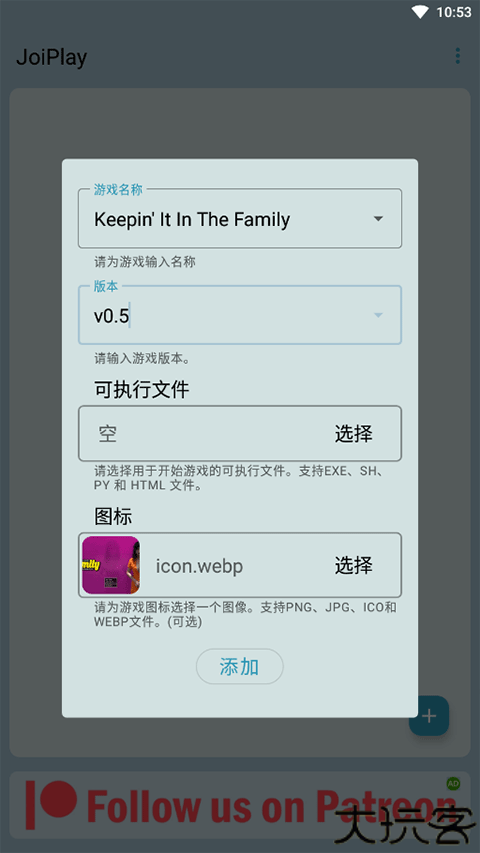Viewport: 480px width, 853px height.
Task: Open the three-dot overflow menu
Action: coord(458,55)
